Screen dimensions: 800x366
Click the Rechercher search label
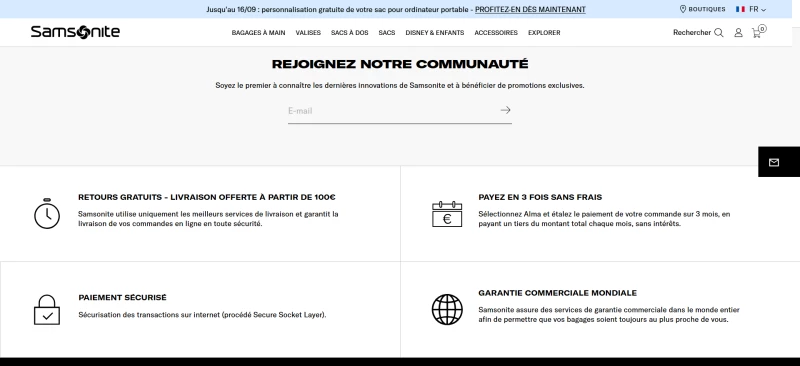pyautogui.click(x=692, y=33)
